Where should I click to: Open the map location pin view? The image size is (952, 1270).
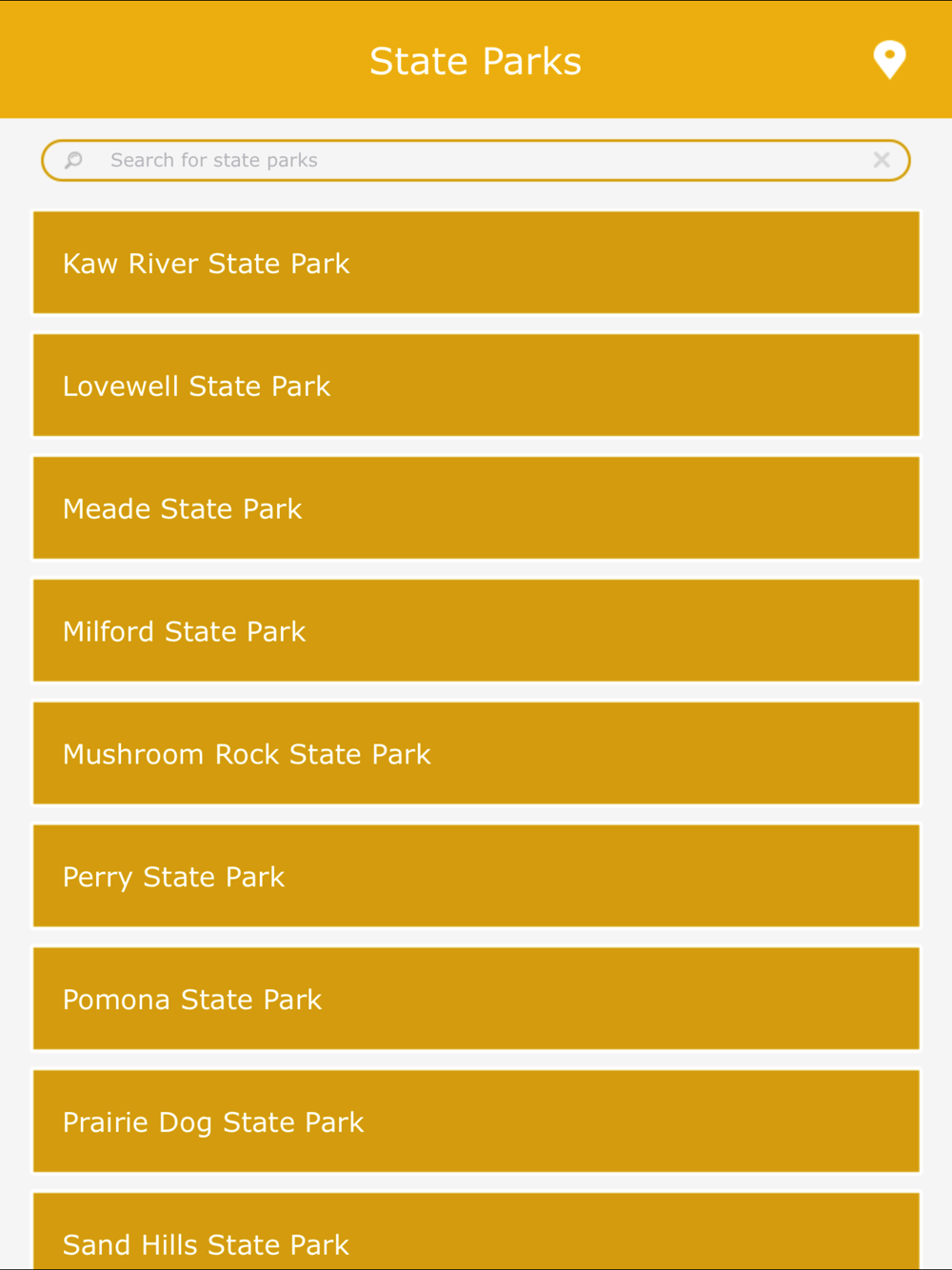click(x=889, y=59)
